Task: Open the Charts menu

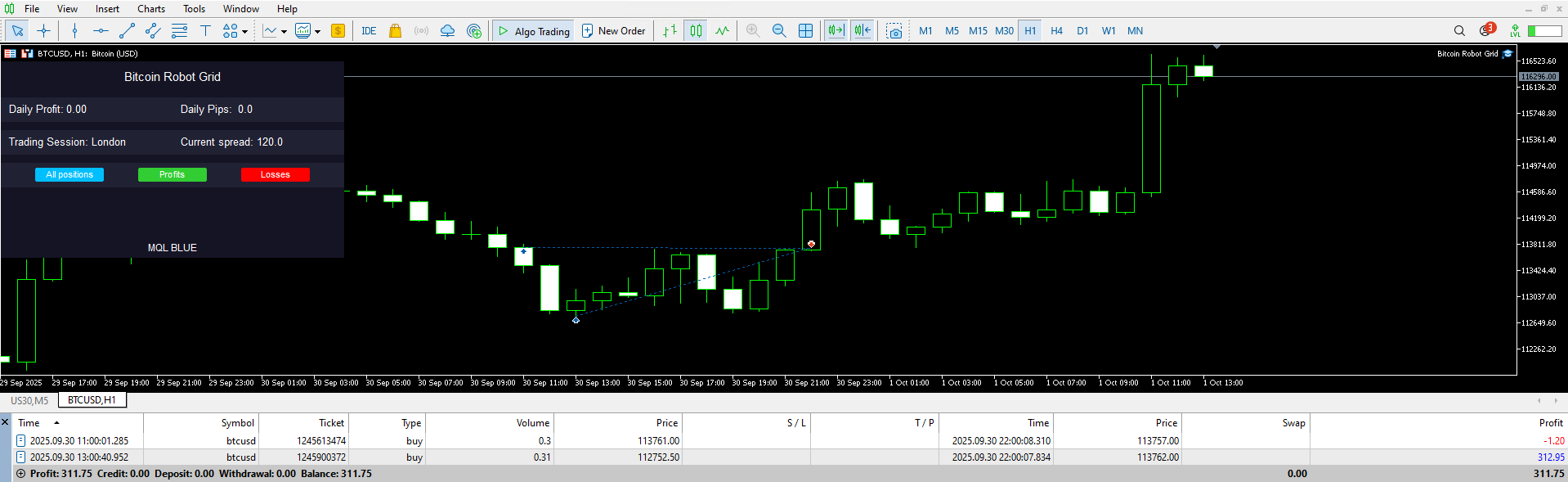Action: pos(151,9)
